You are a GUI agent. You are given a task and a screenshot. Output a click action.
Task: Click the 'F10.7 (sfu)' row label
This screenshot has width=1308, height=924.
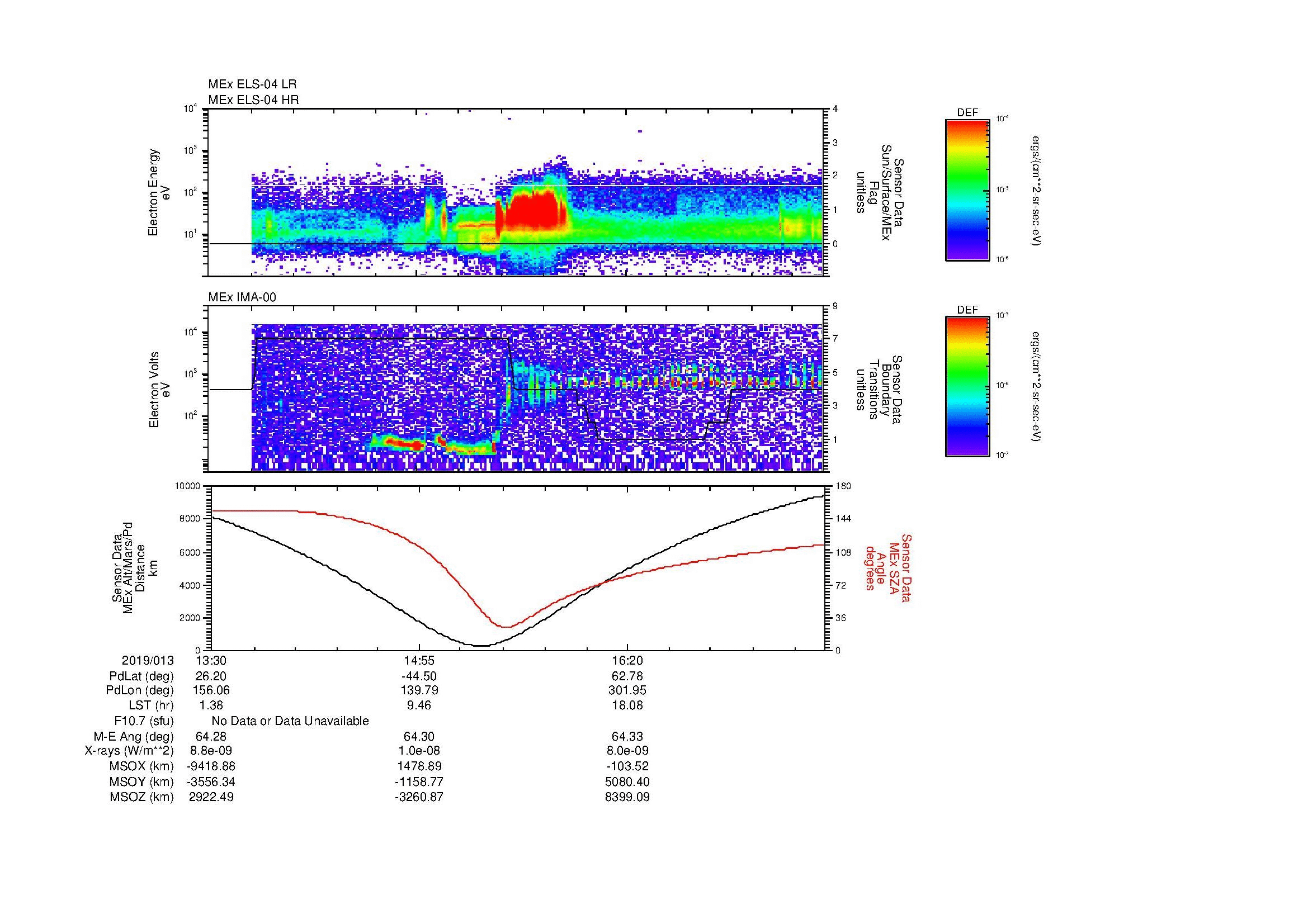pyautogui.click(x=144, y=721)
